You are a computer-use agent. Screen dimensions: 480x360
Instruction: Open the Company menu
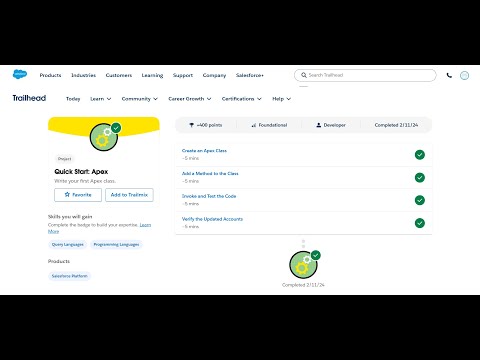coord(214,75)
